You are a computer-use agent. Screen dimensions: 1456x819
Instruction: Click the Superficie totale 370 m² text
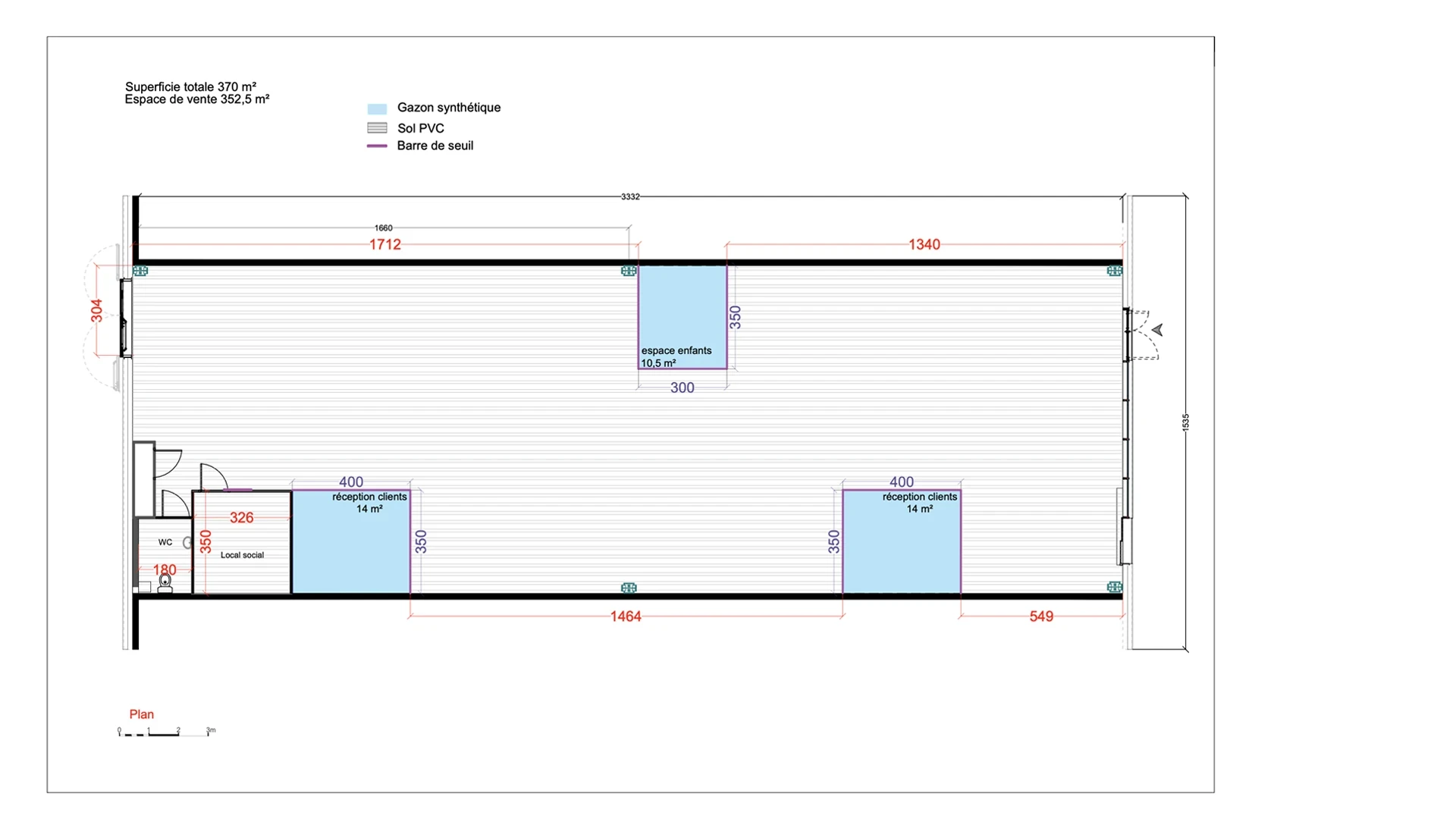click(x=190, y=86)
